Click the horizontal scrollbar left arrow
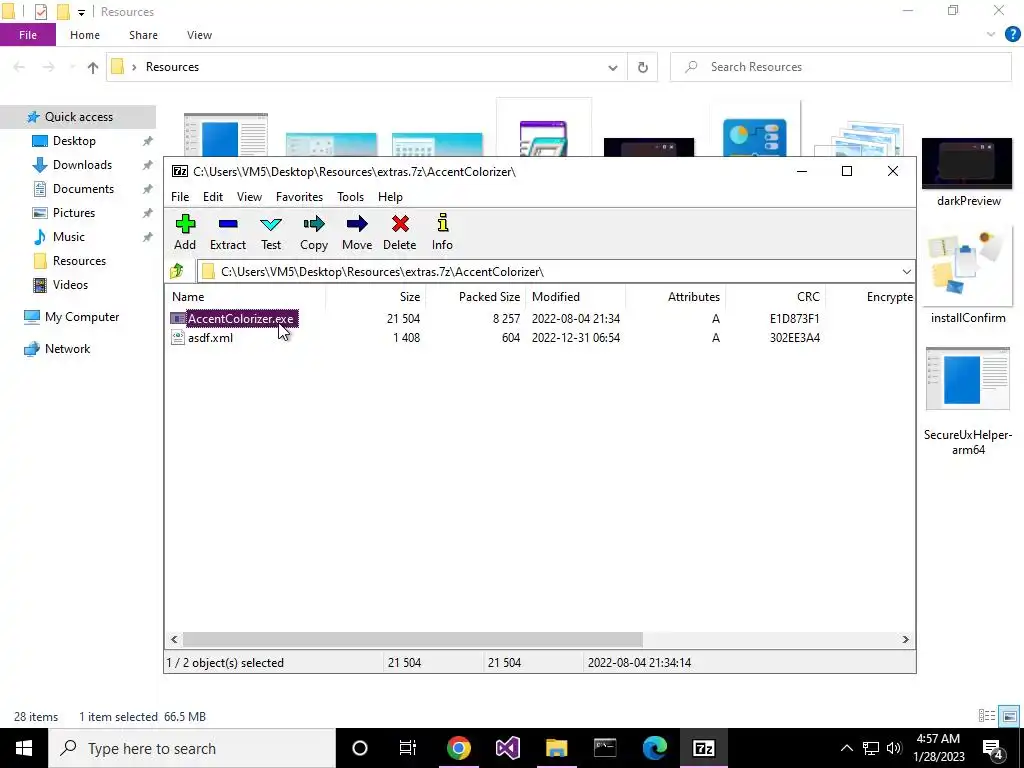 [x=174, y=639]
